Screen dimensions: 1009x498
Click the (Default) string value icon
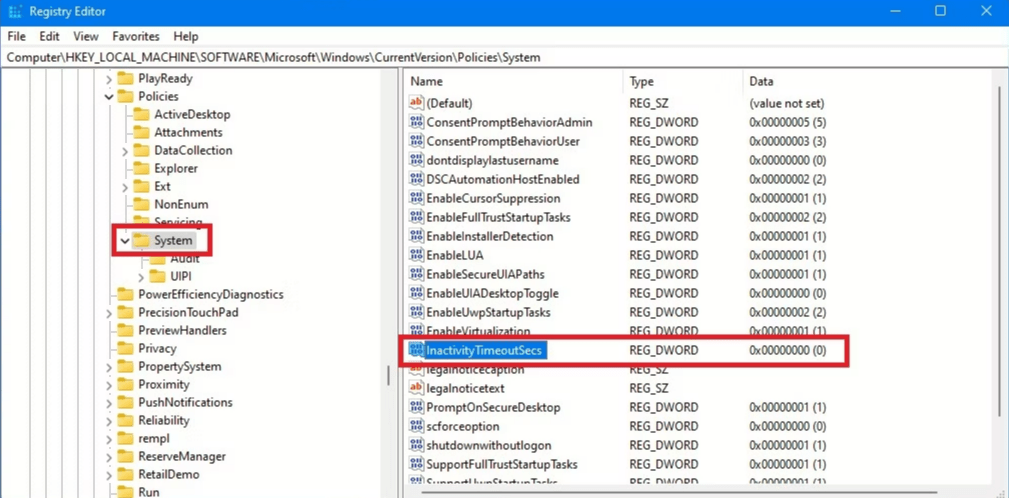tap(416, 103)
